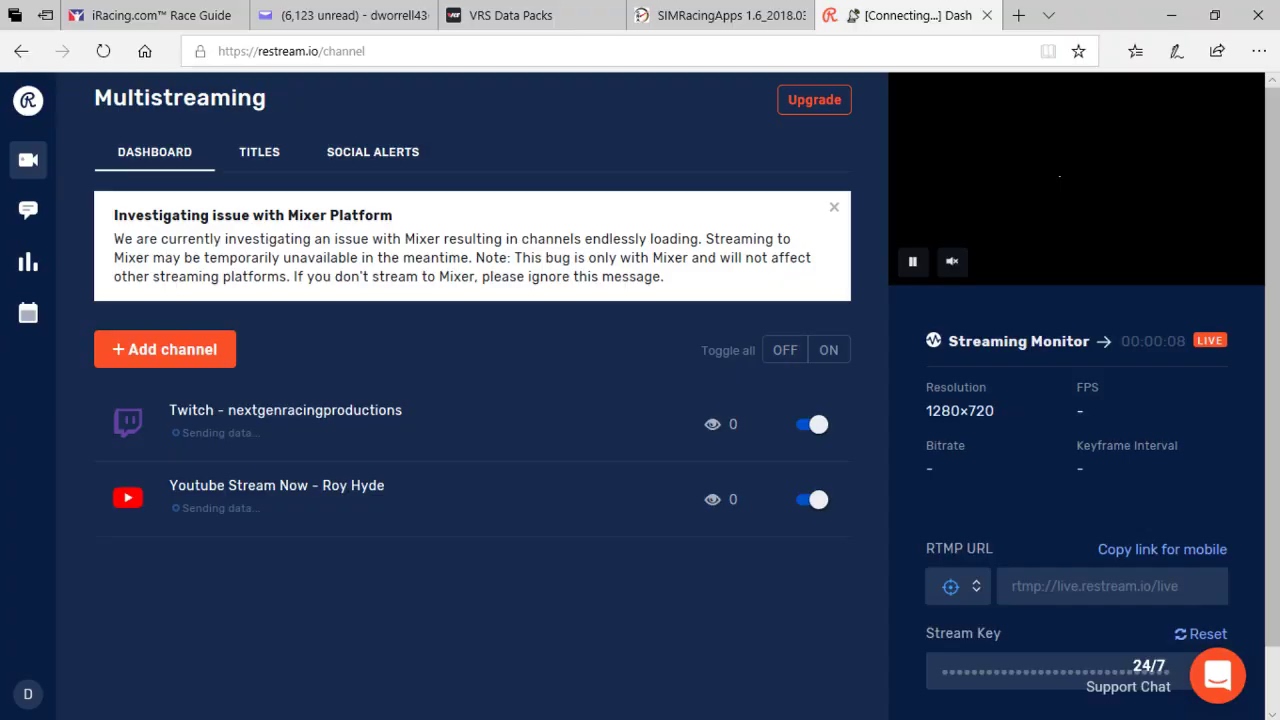
Task: Click the 00:00:08 stream timer
Action: coord(1153,341)
